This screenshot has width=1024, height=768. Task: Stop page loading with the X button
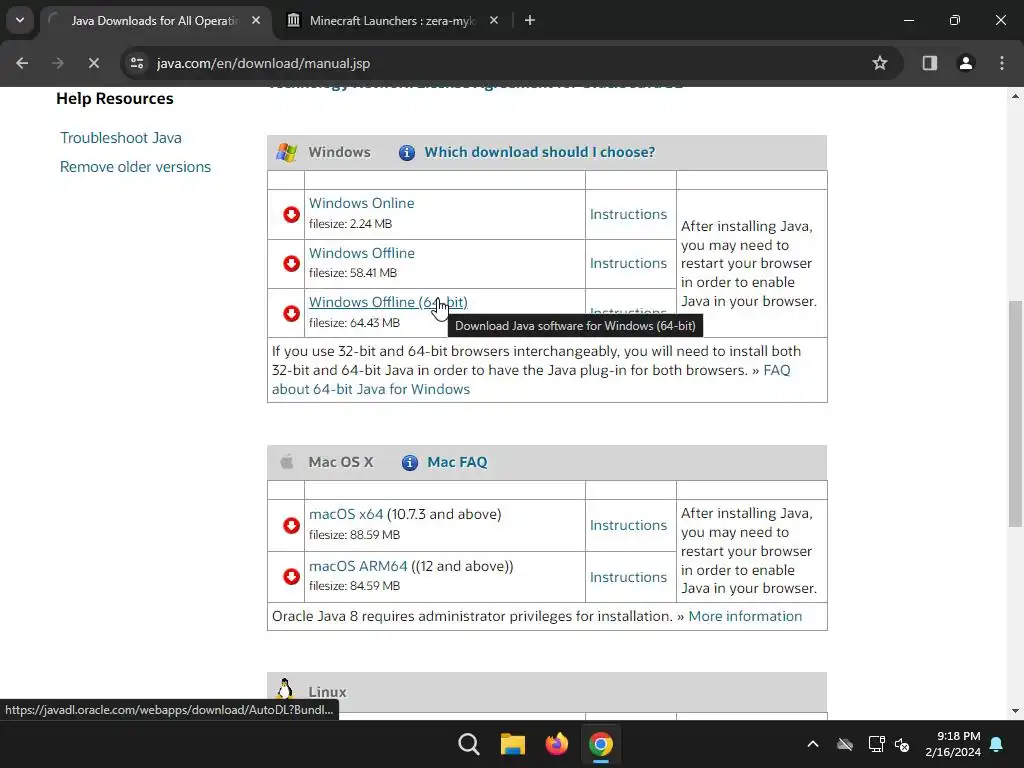click(x=93, y=63)
